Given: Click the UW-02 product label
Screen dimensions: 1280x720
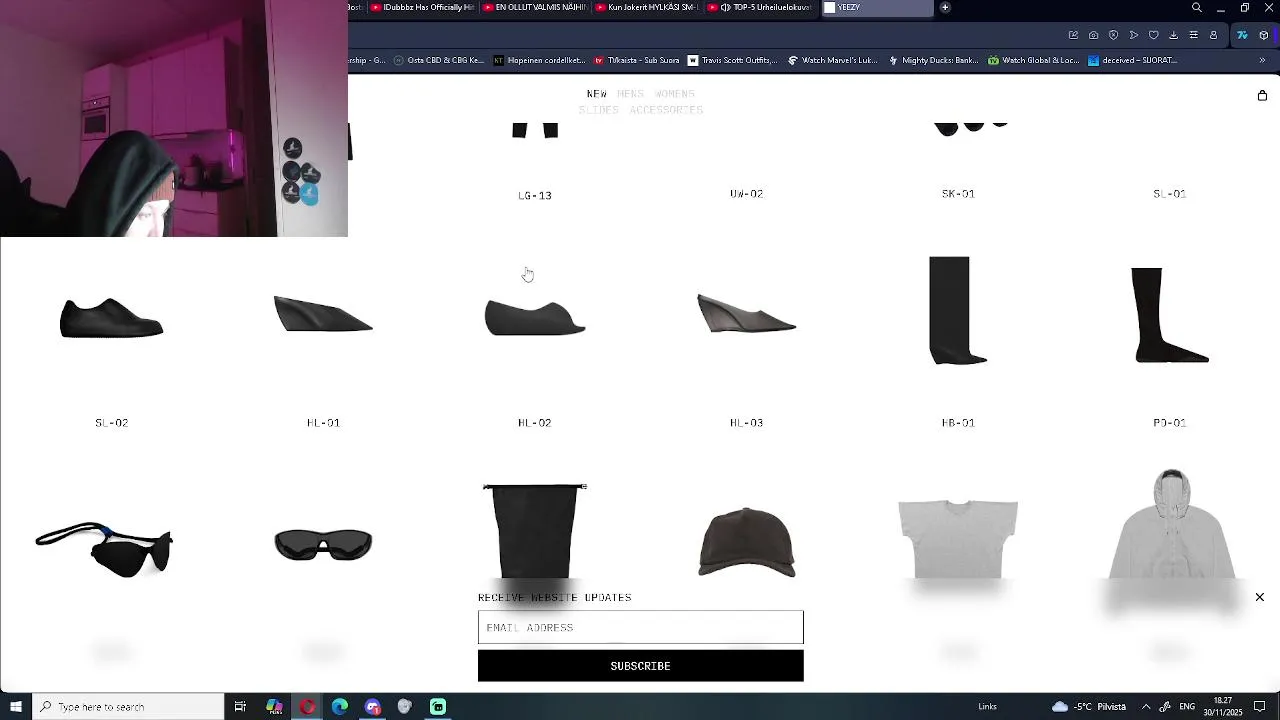Looking at the screenshot, I should tap(746, 194).
